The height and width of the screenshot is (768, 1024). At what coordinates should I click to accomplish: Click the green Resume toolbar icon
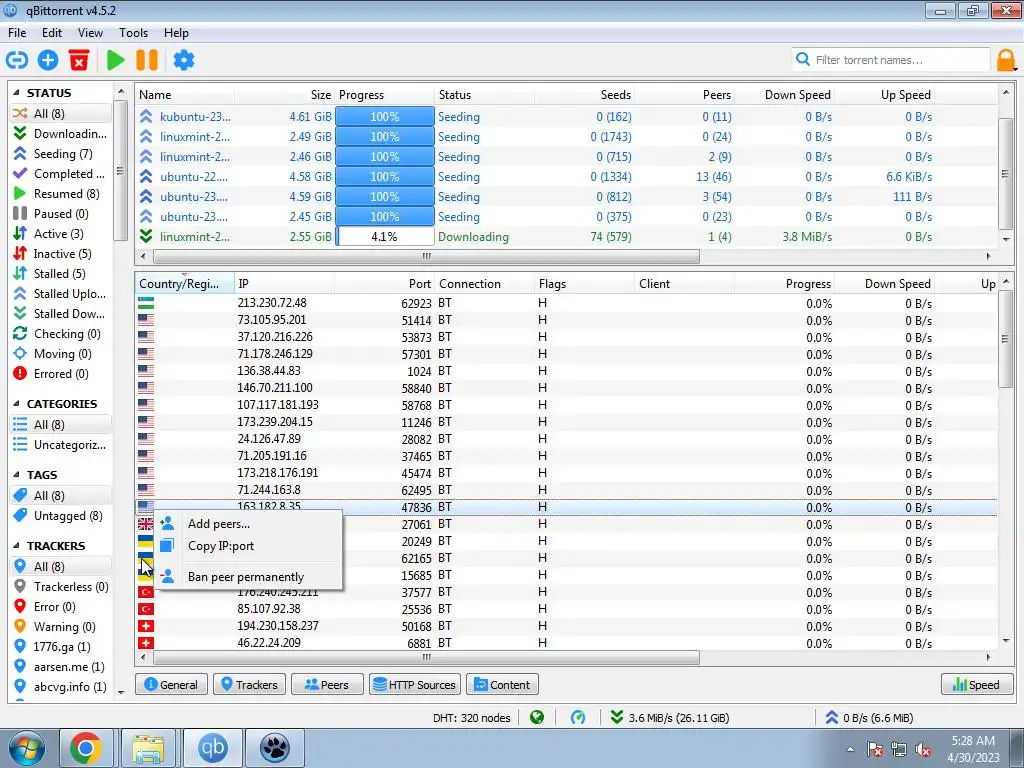(116, 60)
